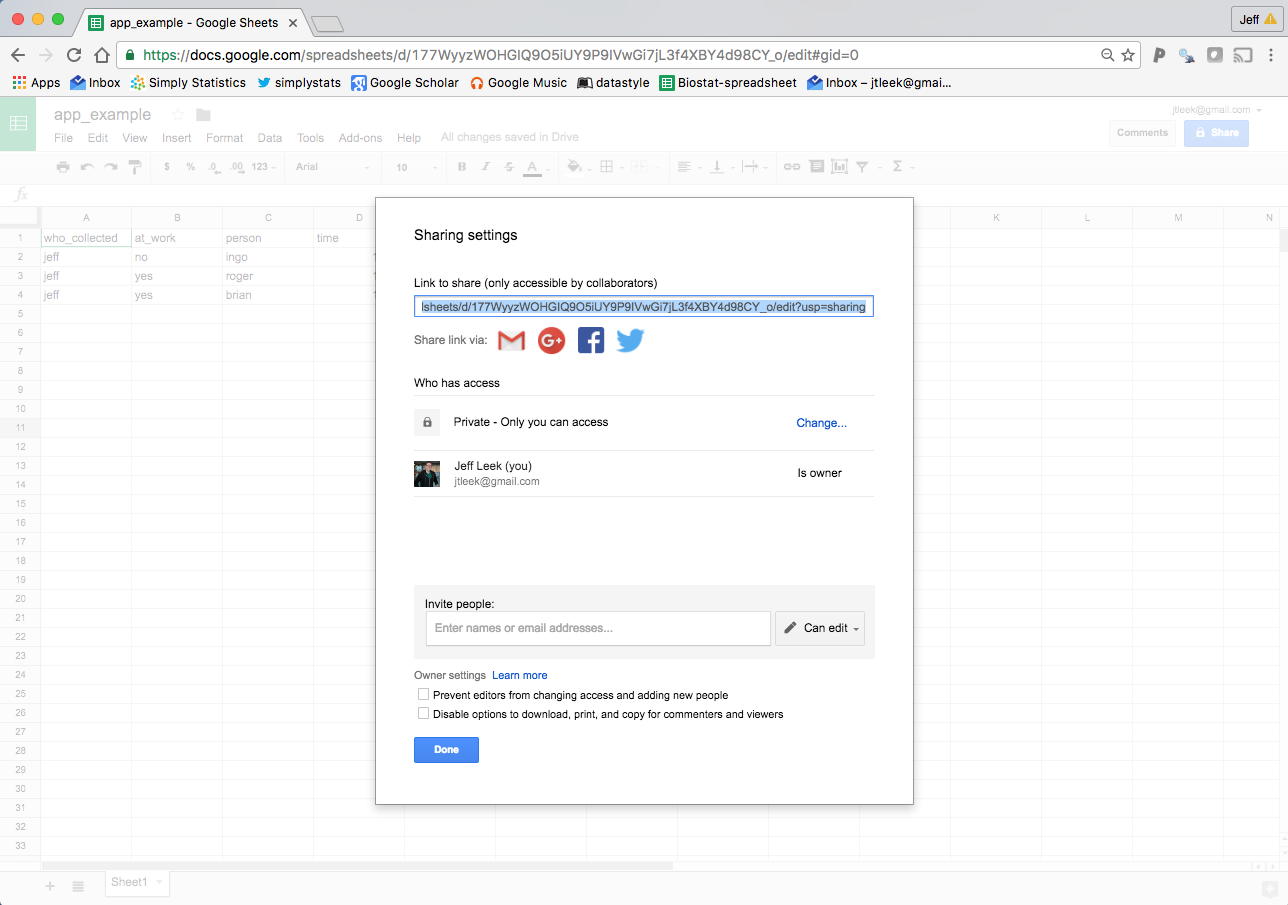1288x905 pixels.
Task: Open the fill color bucket picker
Action: tap(577, 167)
